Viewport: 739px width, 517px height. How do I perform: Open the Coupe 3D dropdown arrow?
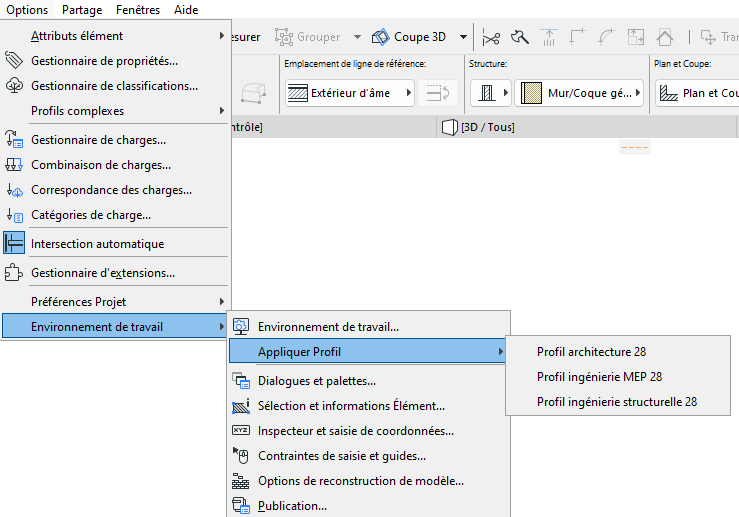coord(463,37)
